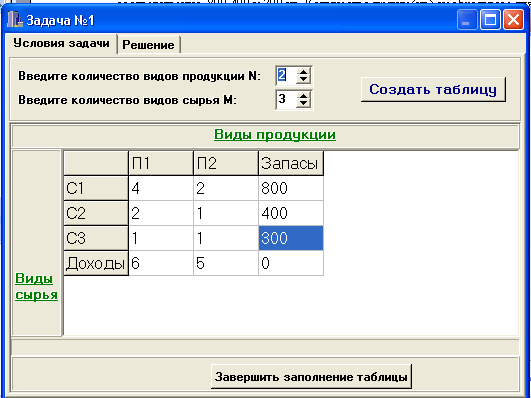Decrease product types count N
The height and width of the screenshot is (398, 531).
coord(303,80)
